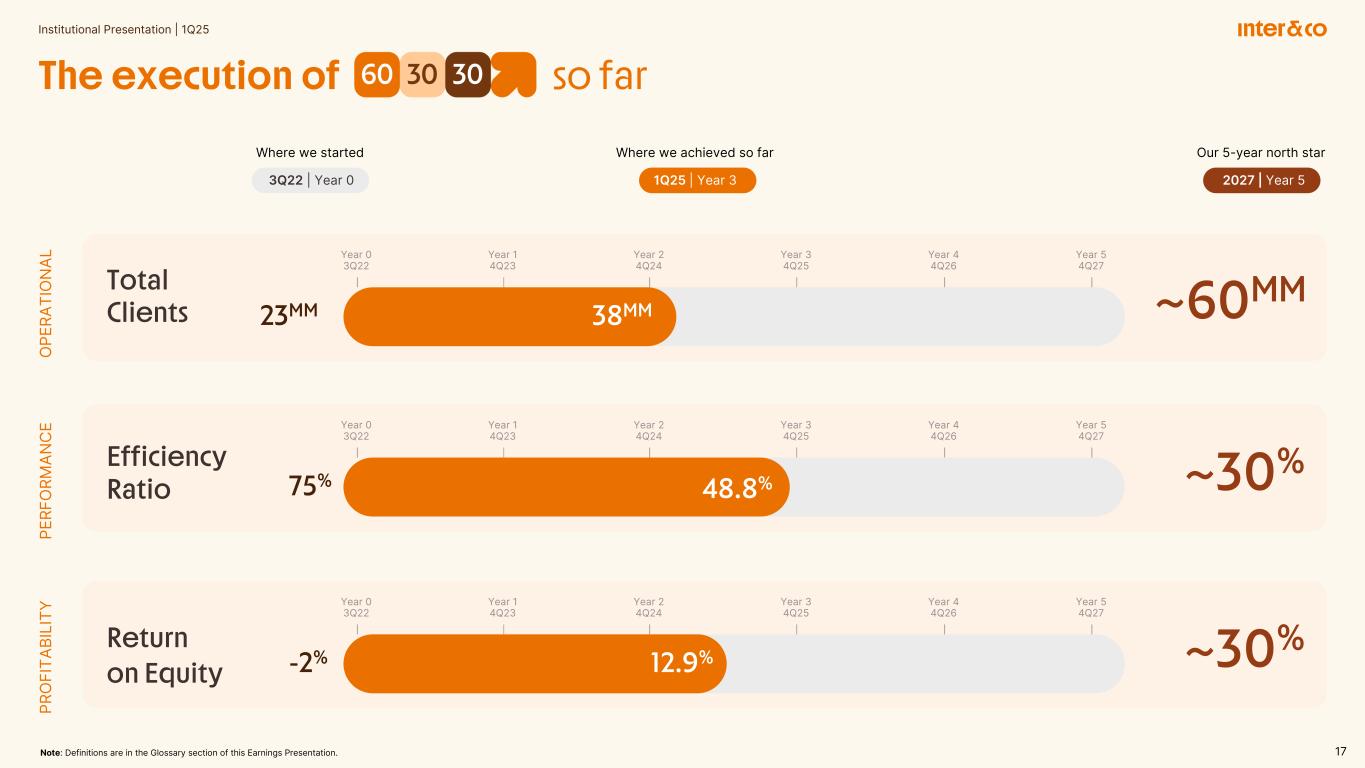Viewport: 1365px width, 768px height.
Task: Select the "2027 | Year 5" pill
Action: click(1260, 180)
